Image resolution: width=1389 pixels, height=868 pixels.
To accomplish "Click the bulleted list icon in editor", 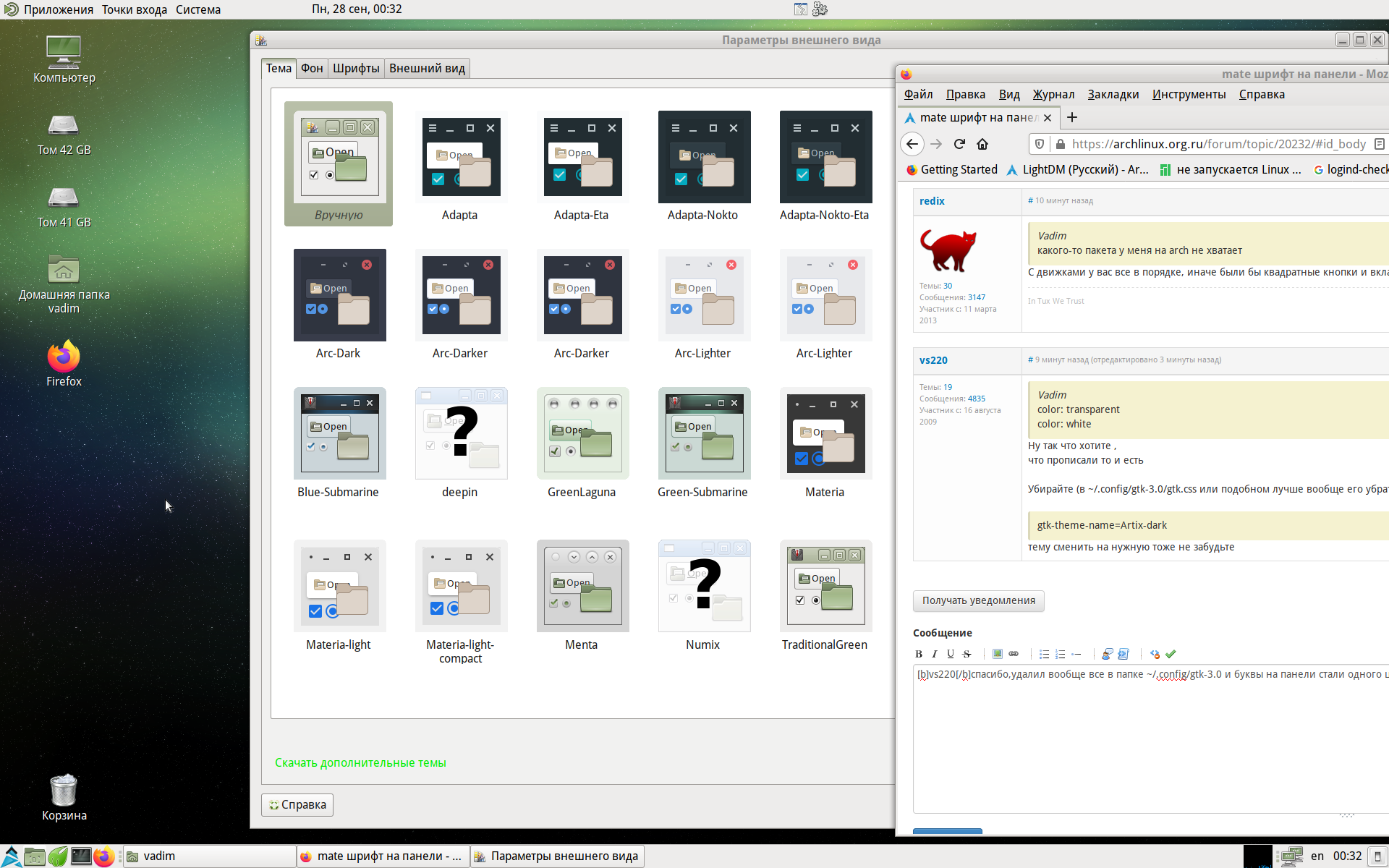I will click(x=1044, y=654).
